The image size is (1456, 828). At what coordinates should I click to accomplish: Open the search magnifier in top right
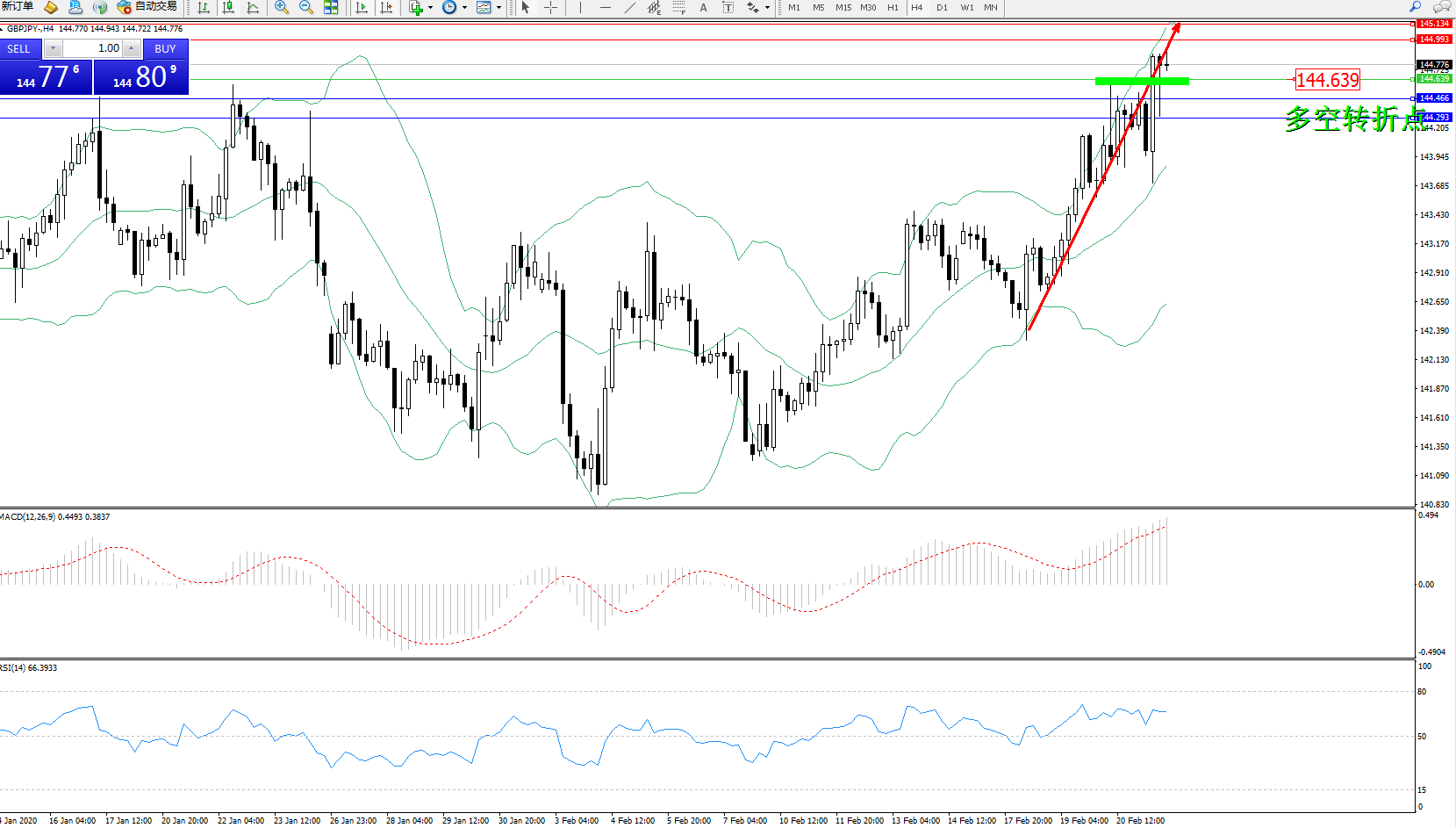tap(1415, 7)
